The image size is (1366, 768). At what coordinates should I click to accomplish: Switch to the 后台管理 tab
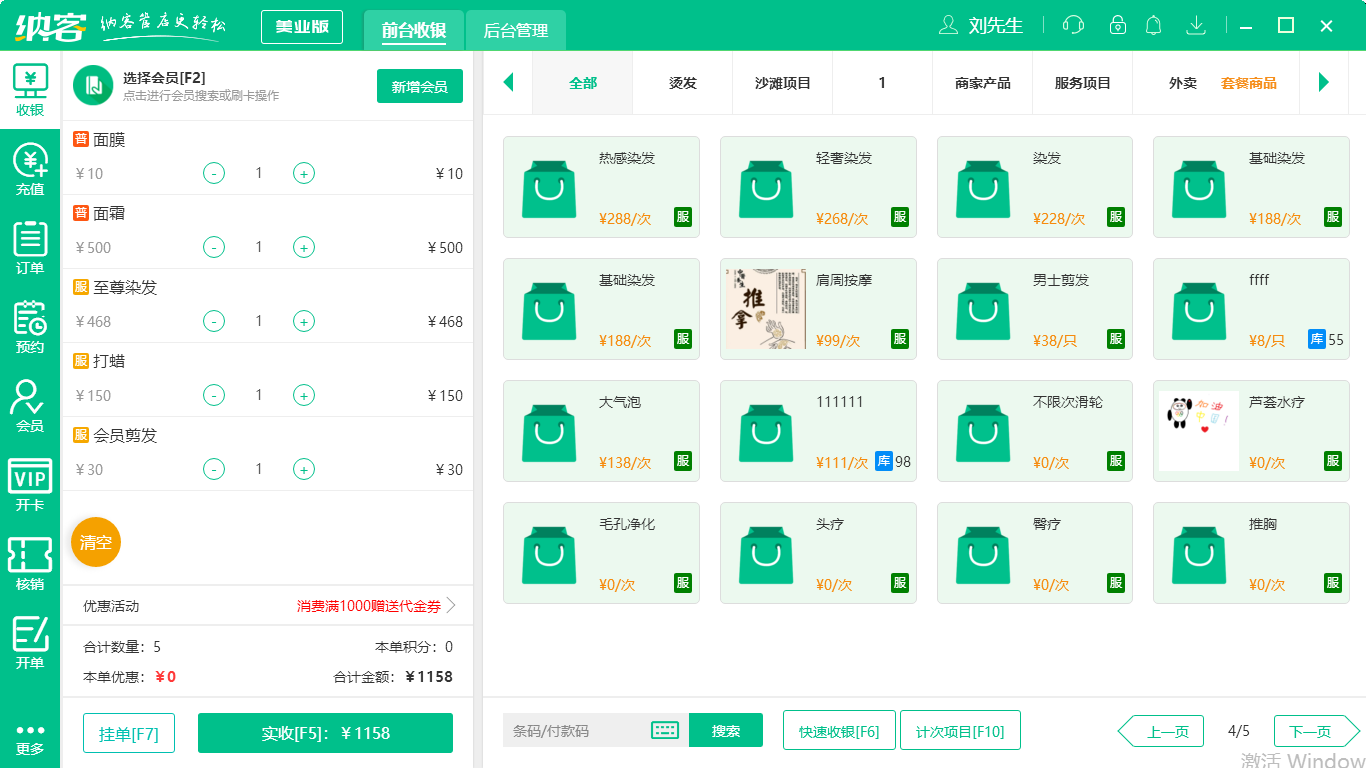pos(516,31)
